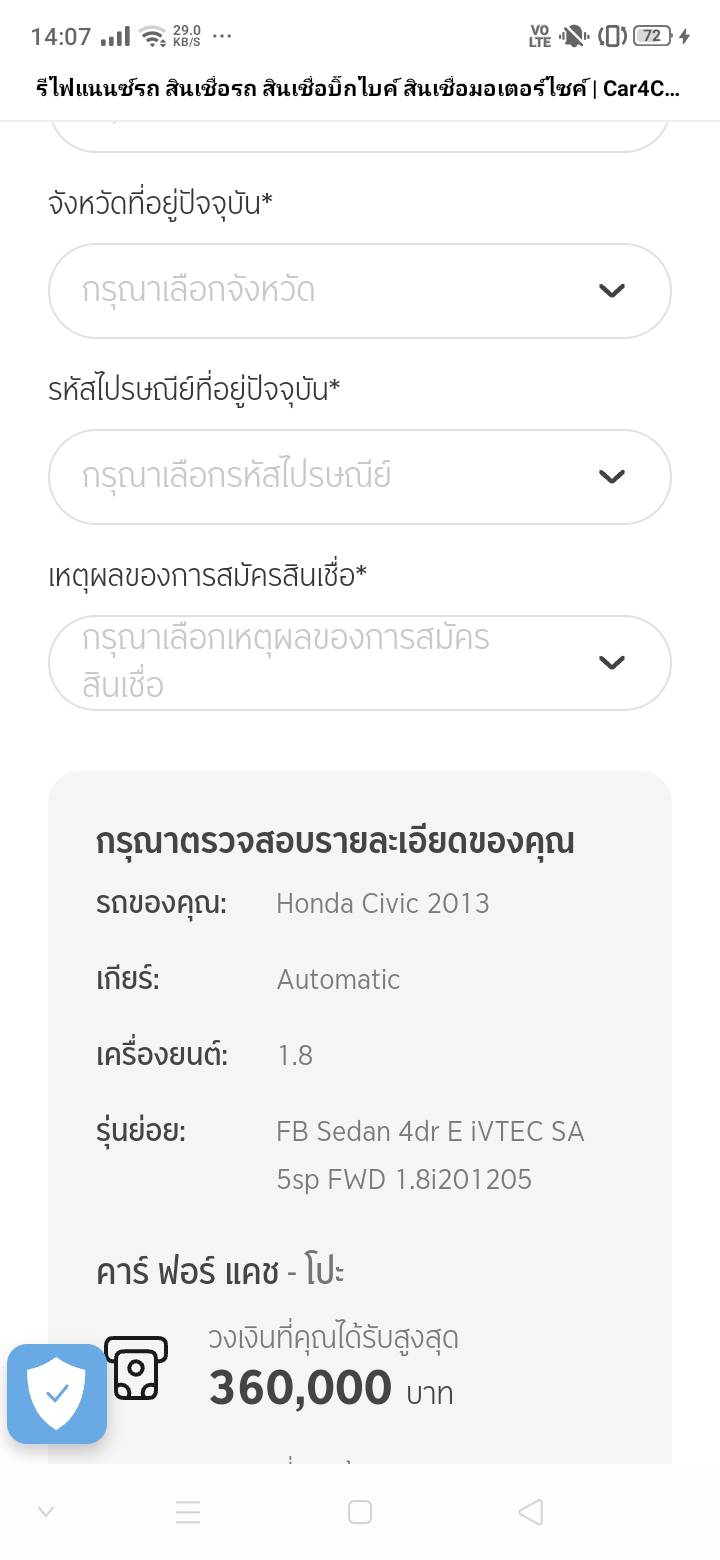Tap the cash loan amount icon
The height and width of the screenshot is (1560, 720).
click(137, 1368)
